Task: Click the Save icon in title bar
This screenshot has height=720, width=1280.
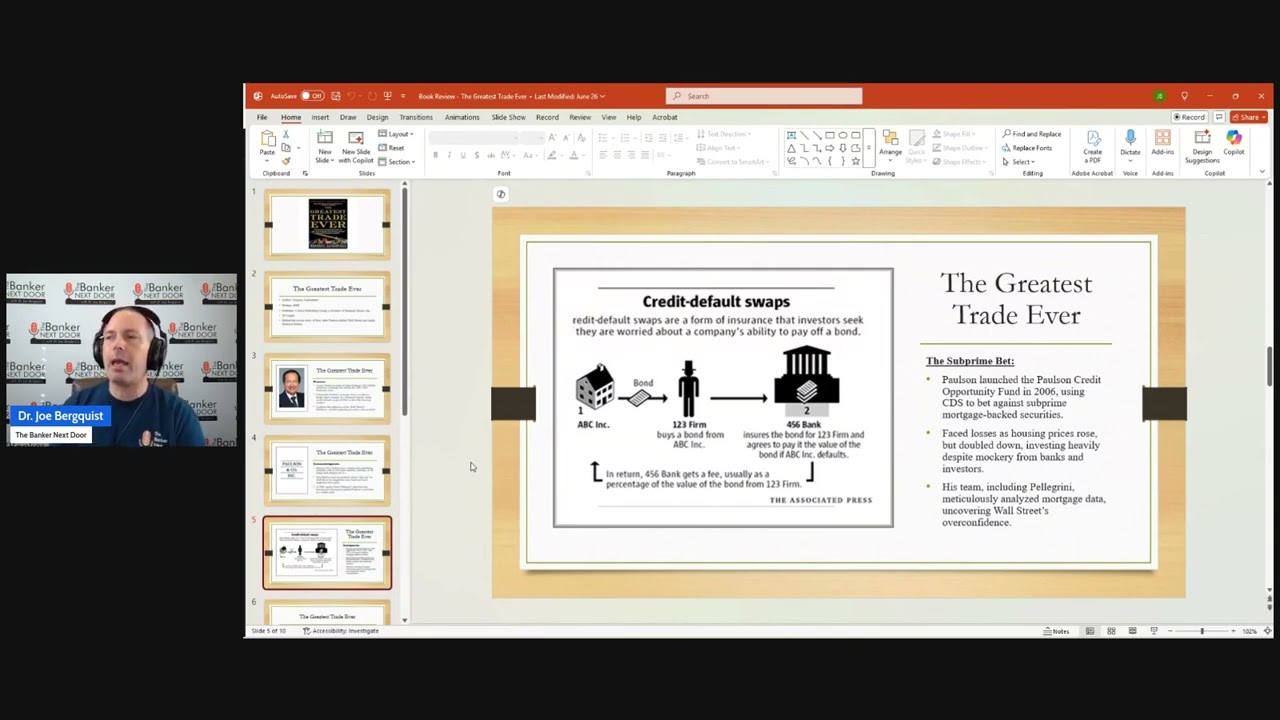Action: [x=336, y=96]
